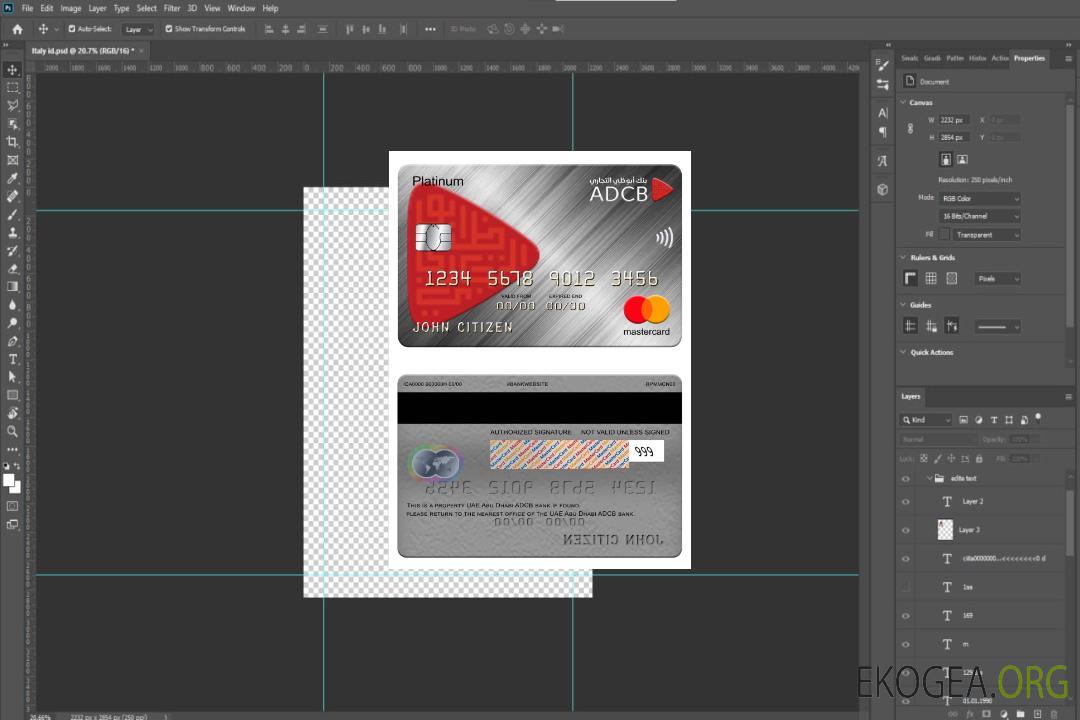Viewport: 1080px width, 720px height.
Task: Open the Window menu
Action: click(x=241, y=8)
